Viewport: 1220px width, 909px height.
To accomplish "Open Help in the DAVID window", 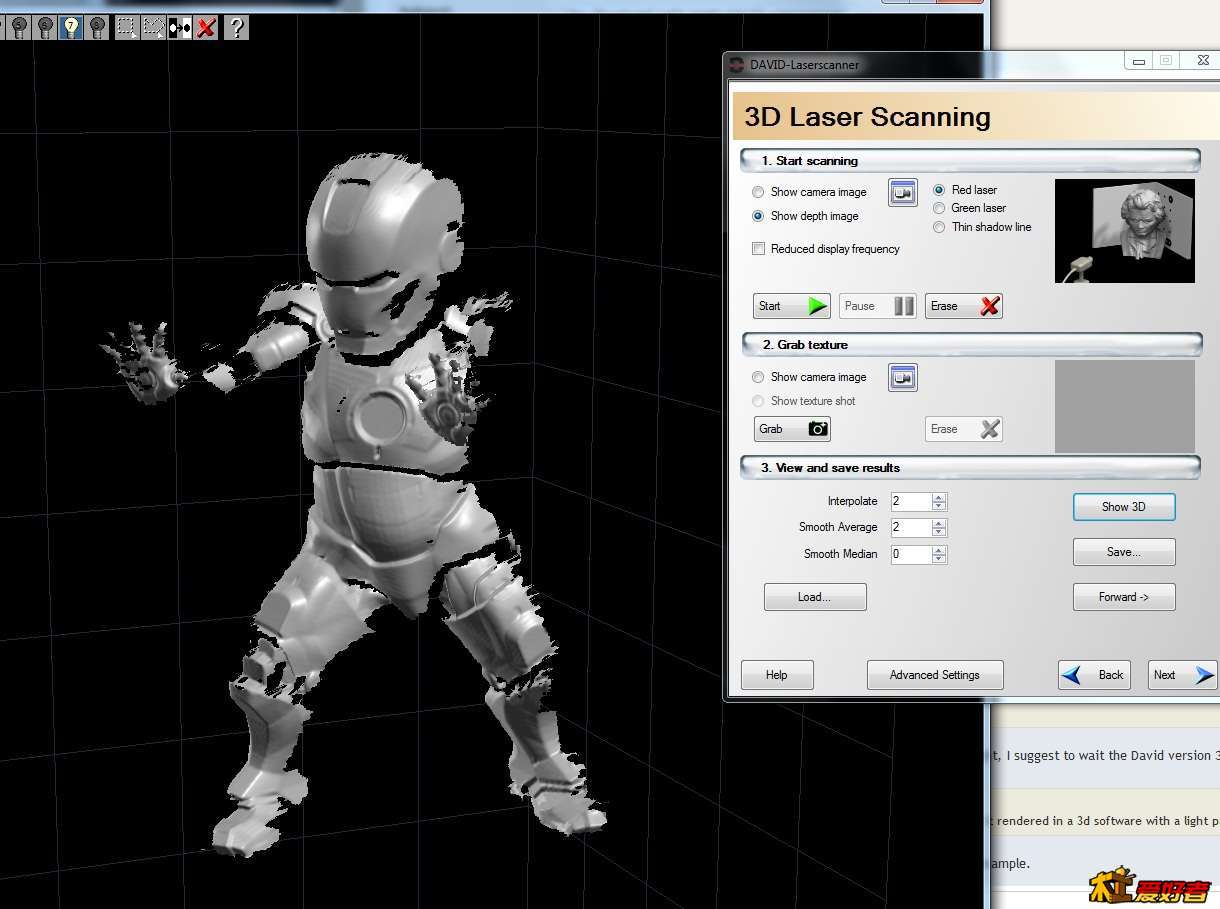I will coord(777,675).
